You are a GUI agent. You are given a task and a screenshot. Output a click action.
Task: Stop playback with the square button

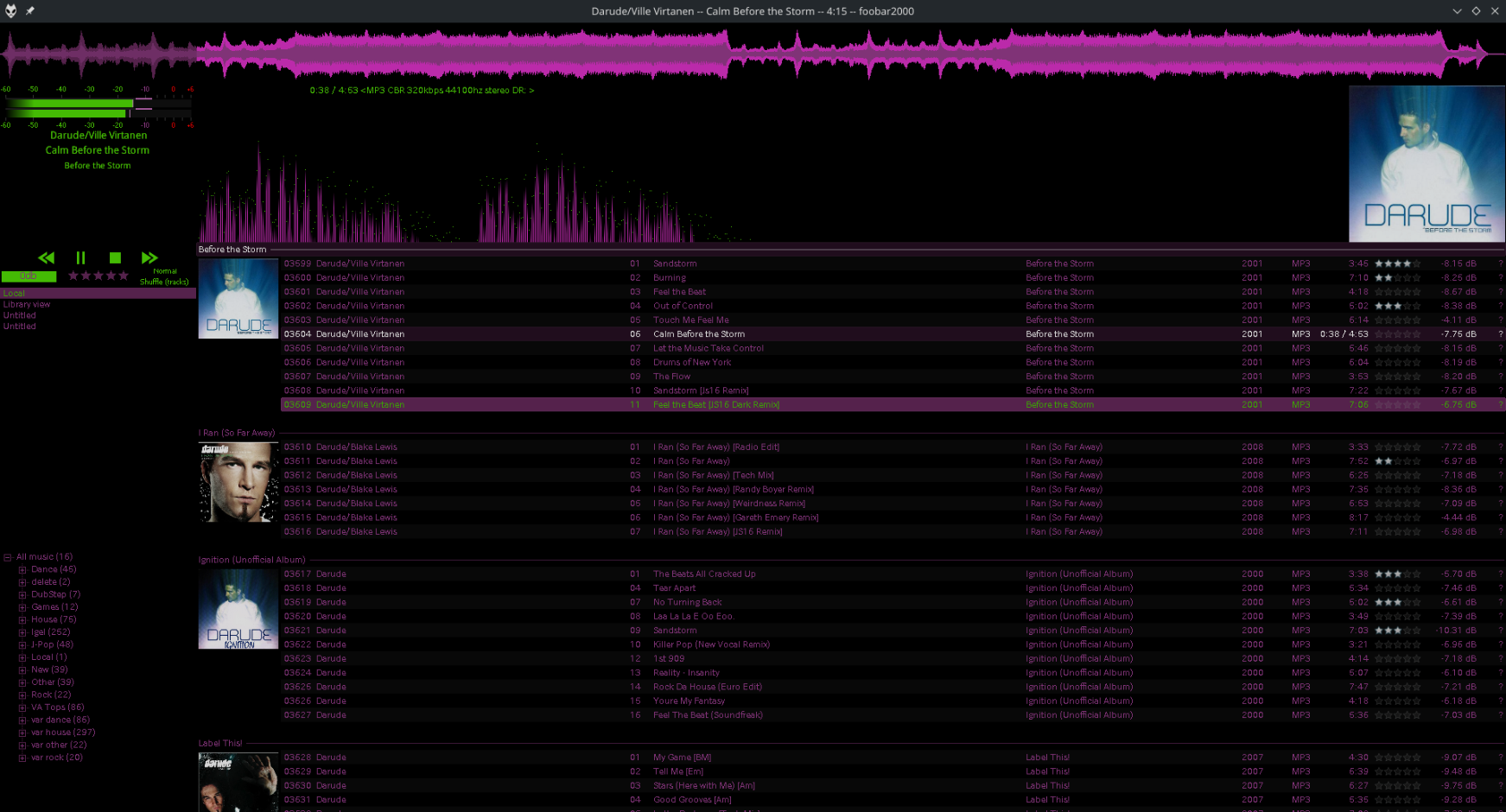point(115,257)
